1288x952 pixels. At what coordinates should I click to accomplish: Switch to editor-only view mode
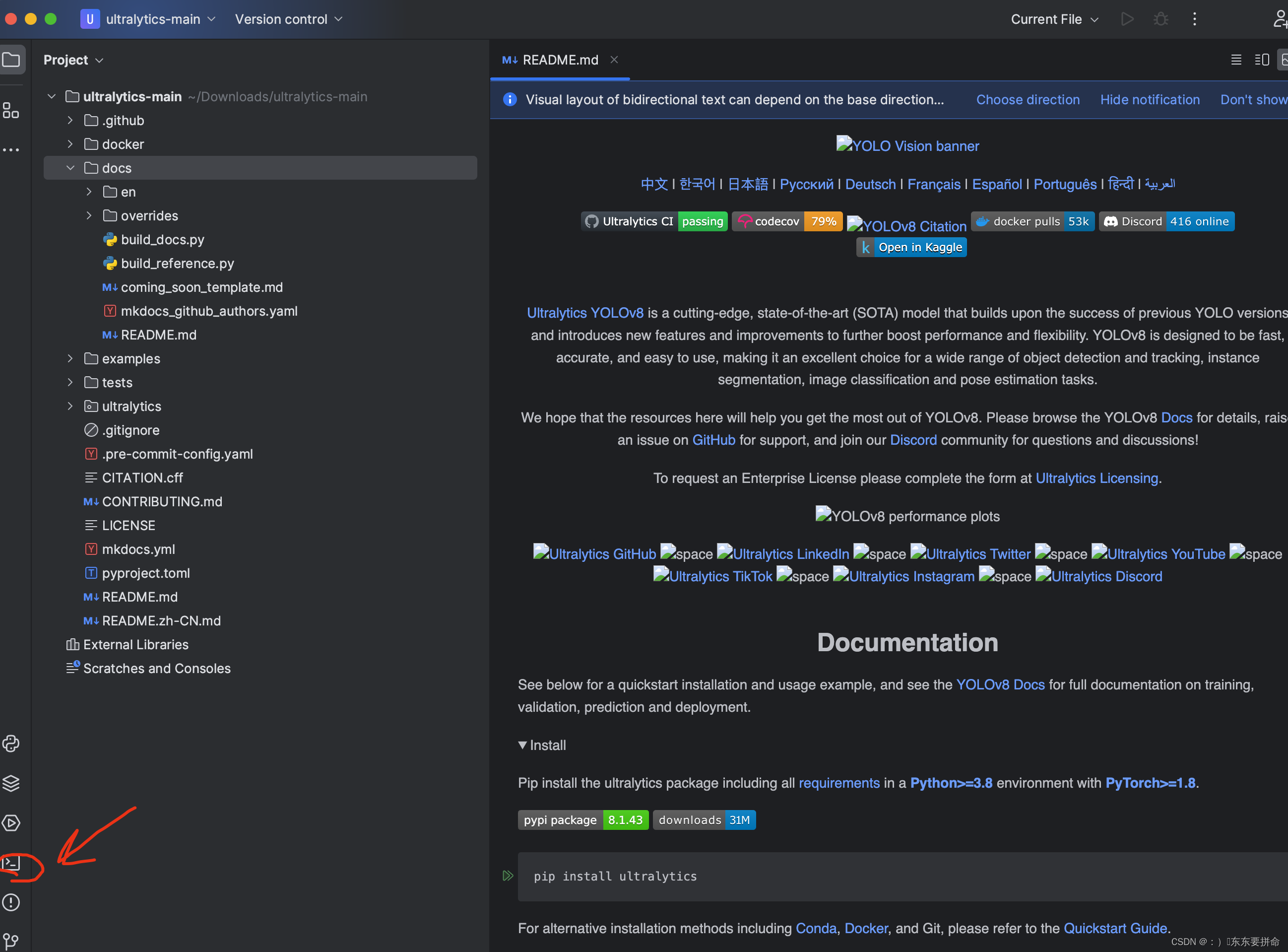[x=1235, y=60]
